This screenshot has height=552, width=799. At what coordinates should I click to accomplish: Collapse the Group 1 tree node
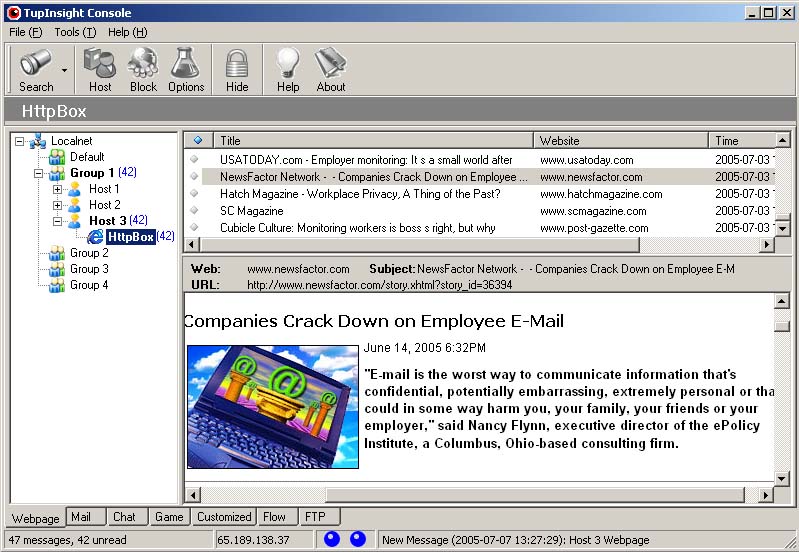pos(38,173)
